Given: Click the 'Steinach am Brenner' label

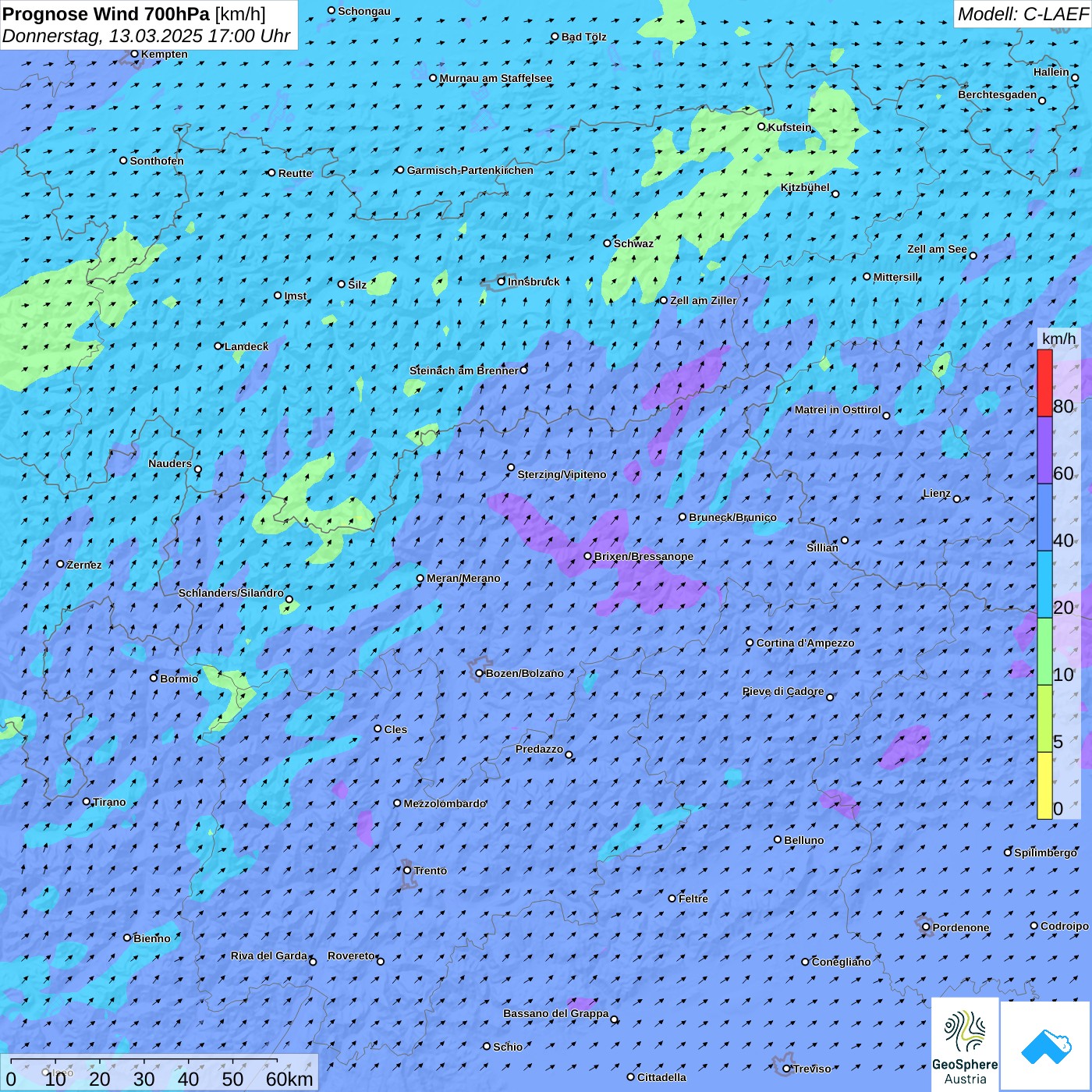Looking at the screenshot, I should tap(464, 370).
